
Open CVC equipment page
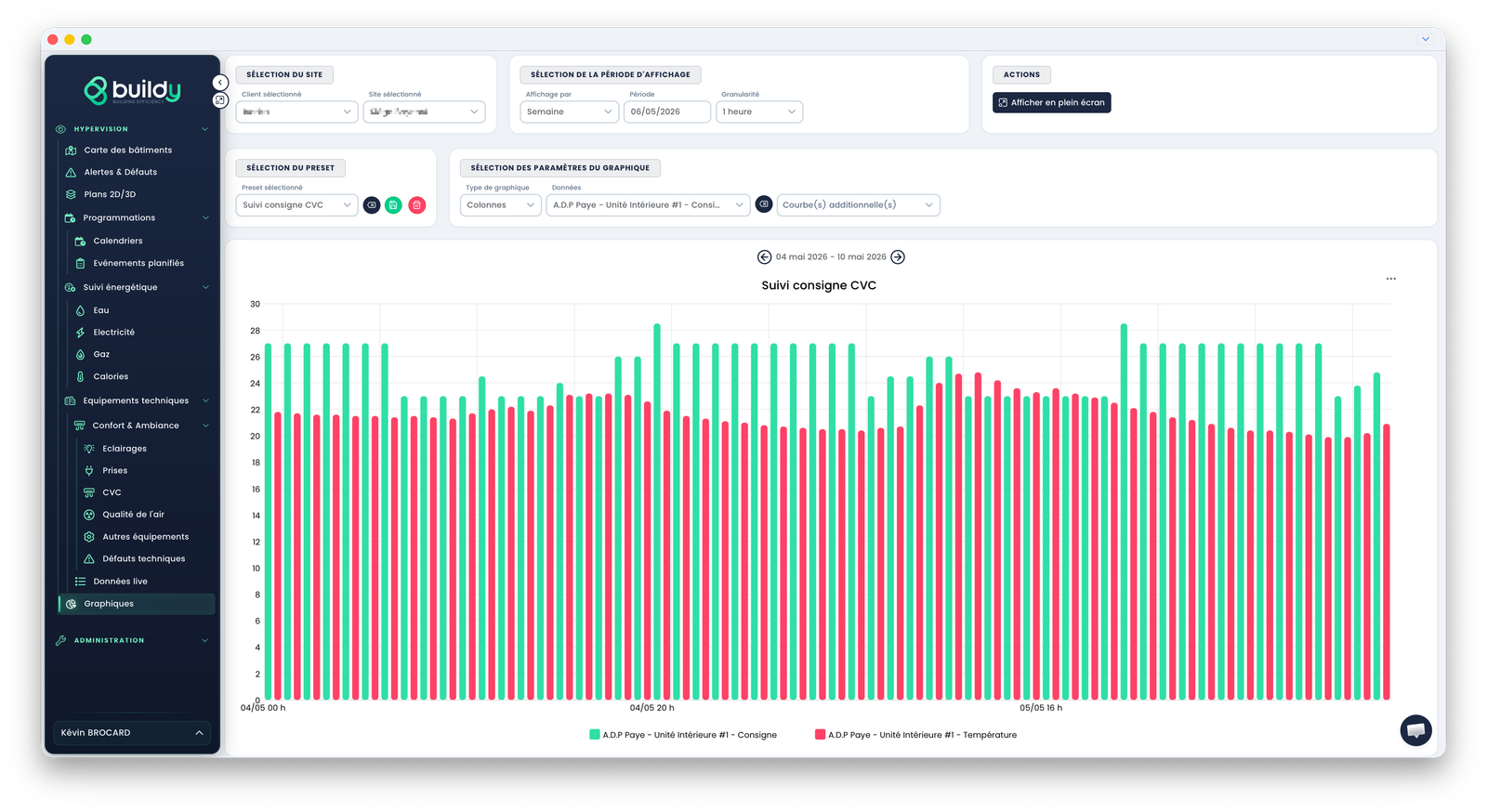(112, 492)
